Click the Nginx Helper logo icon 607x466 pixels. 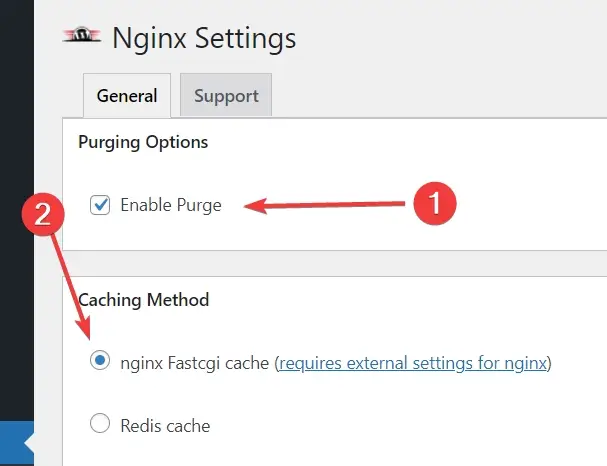click(x=82, y=34)
